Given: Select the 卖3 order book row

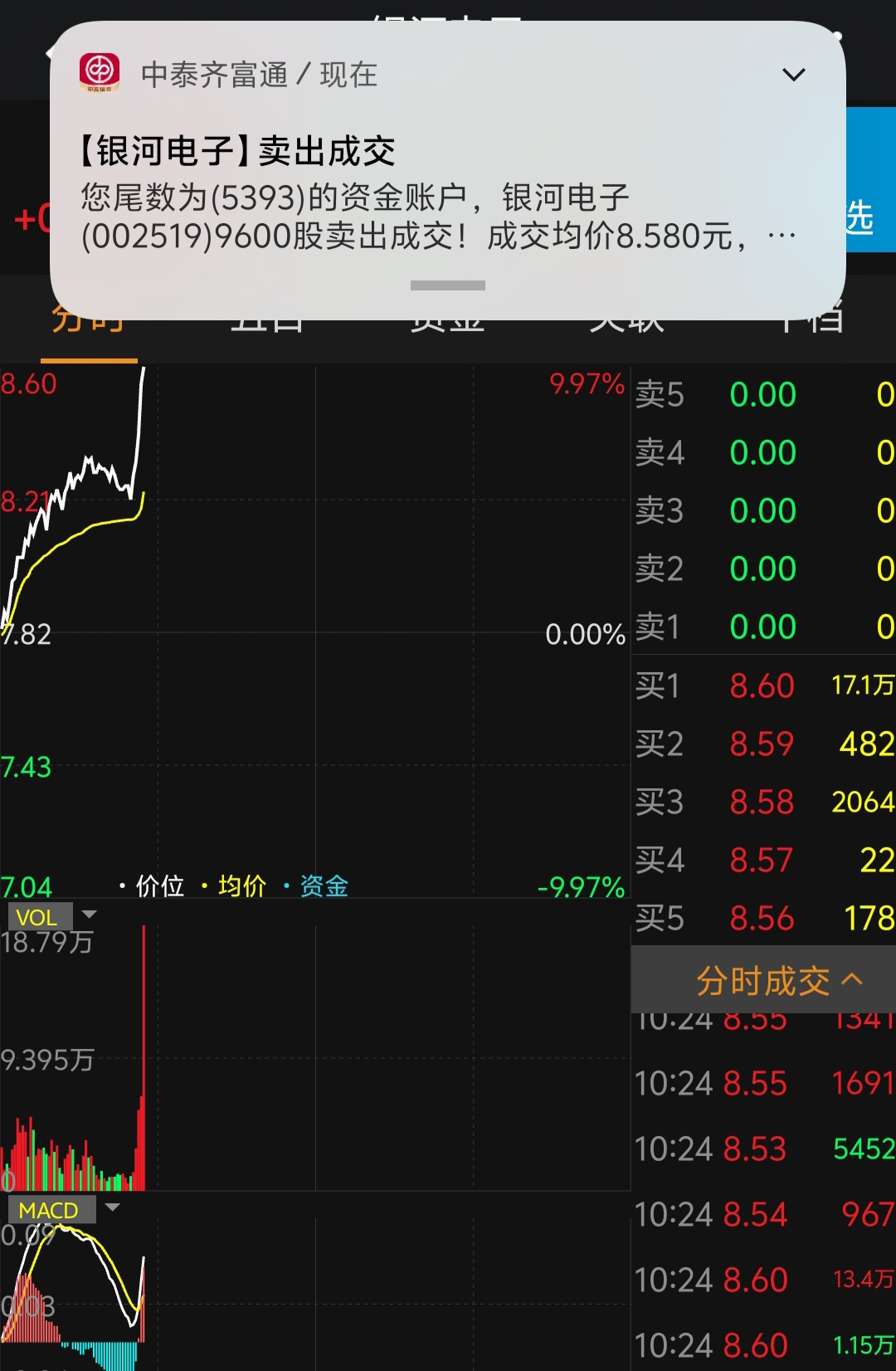Looking at the screenshot, I should 764,510.
